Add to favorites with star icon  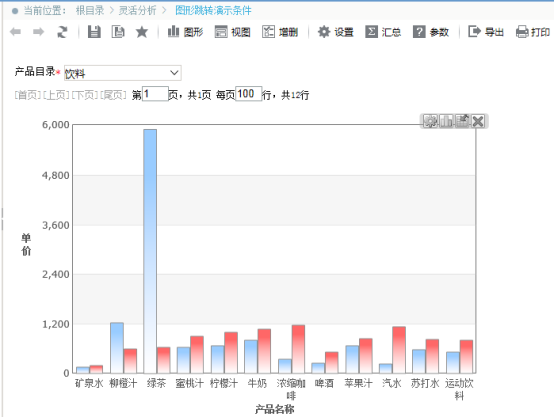[142, 32]
